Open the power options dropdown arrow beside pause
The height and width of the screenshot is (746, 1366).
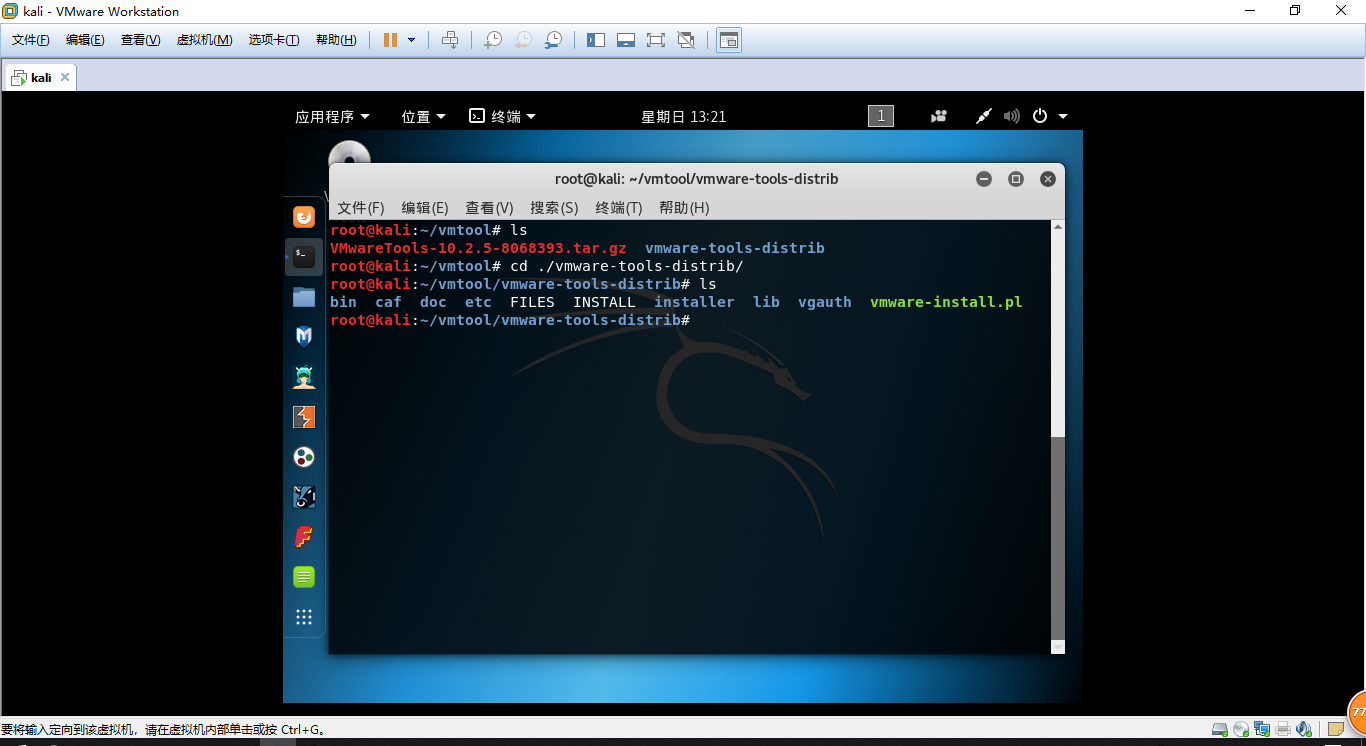pyautogui.click(x=411, y=40)
